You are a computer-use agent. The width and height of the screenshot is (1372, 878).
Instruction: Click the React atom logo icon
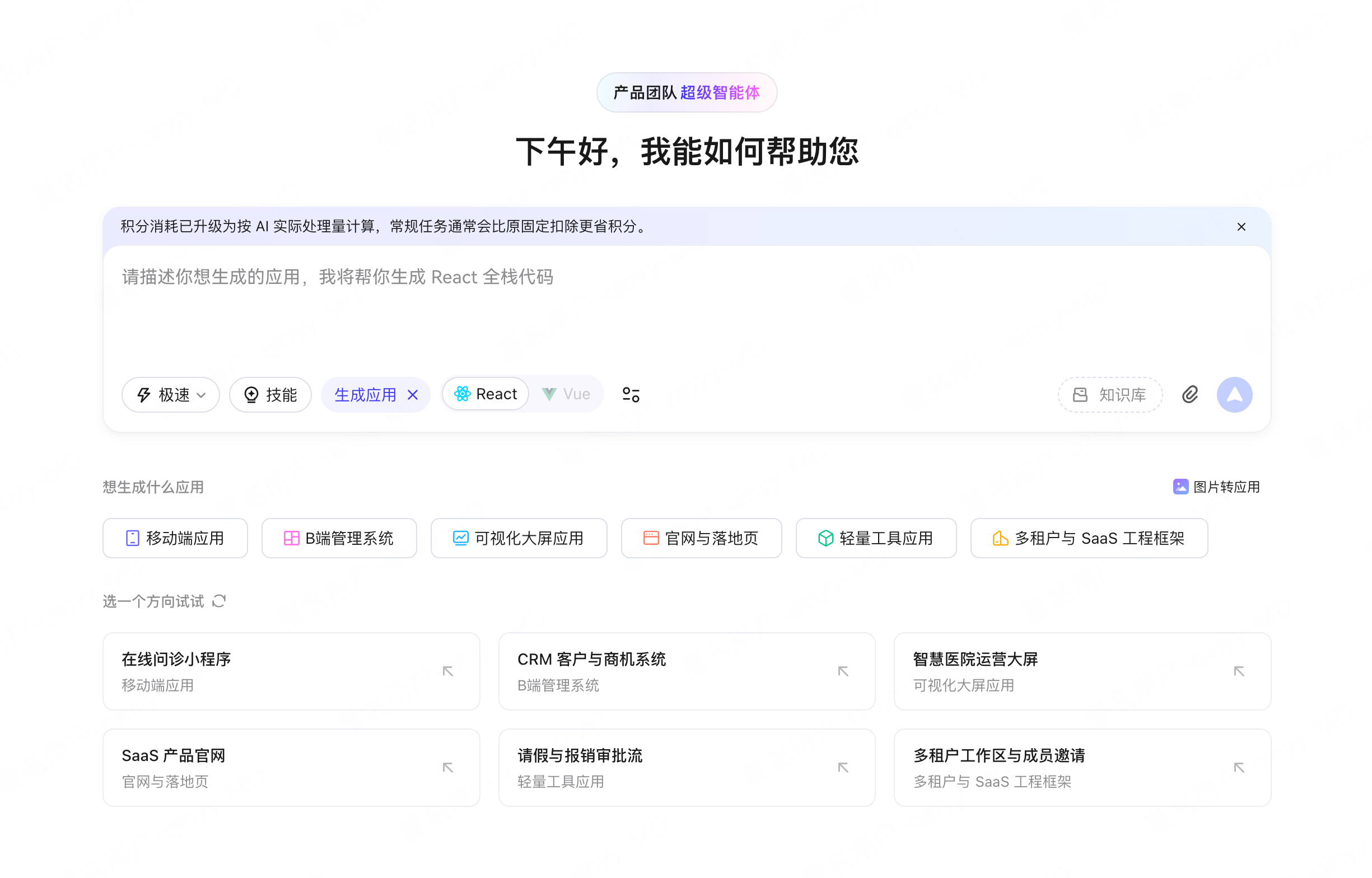[x=462, y=394]
